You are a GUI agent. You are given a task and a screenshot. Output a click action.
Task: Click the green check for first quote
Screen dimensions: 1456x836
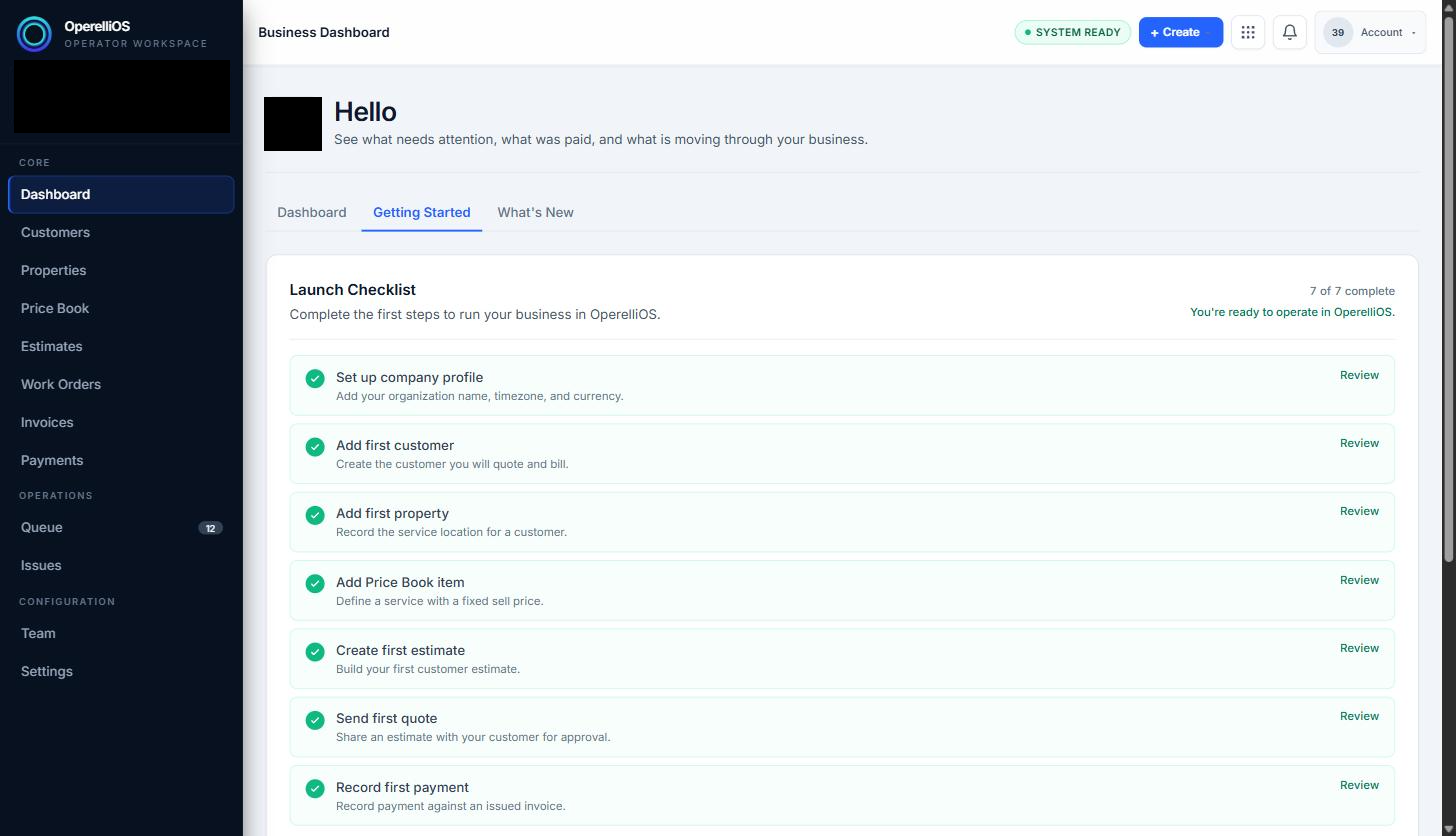(315, 720)
